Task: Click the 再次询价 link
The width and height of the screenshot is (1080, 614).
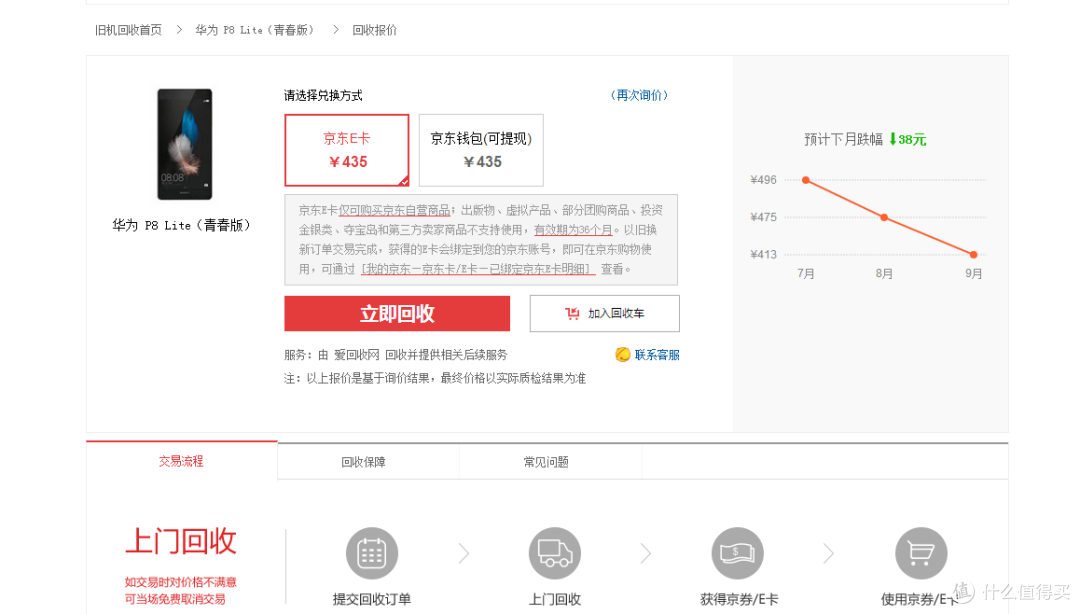Action: [640, 95]
